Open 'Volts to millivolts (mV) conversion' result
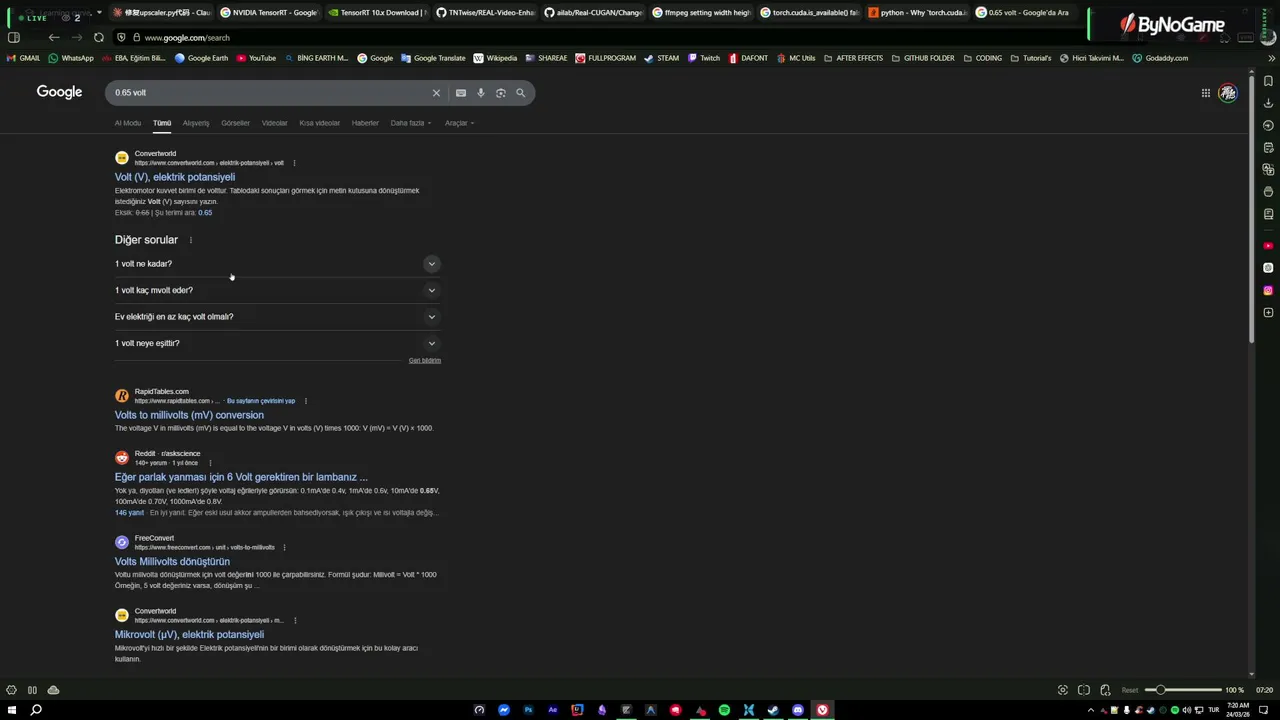The height and width of the screenshot is (720, 1280). click(x=189, y=415)
